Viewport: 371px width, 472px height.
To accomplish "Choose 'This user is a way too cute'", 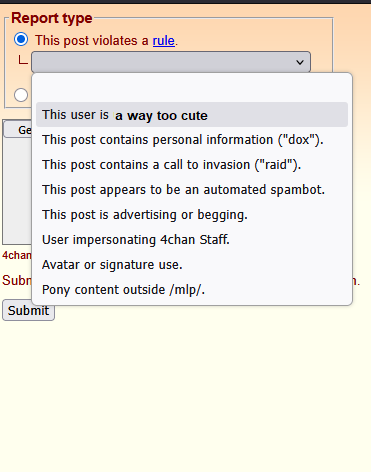I will [x=192, y=115].
